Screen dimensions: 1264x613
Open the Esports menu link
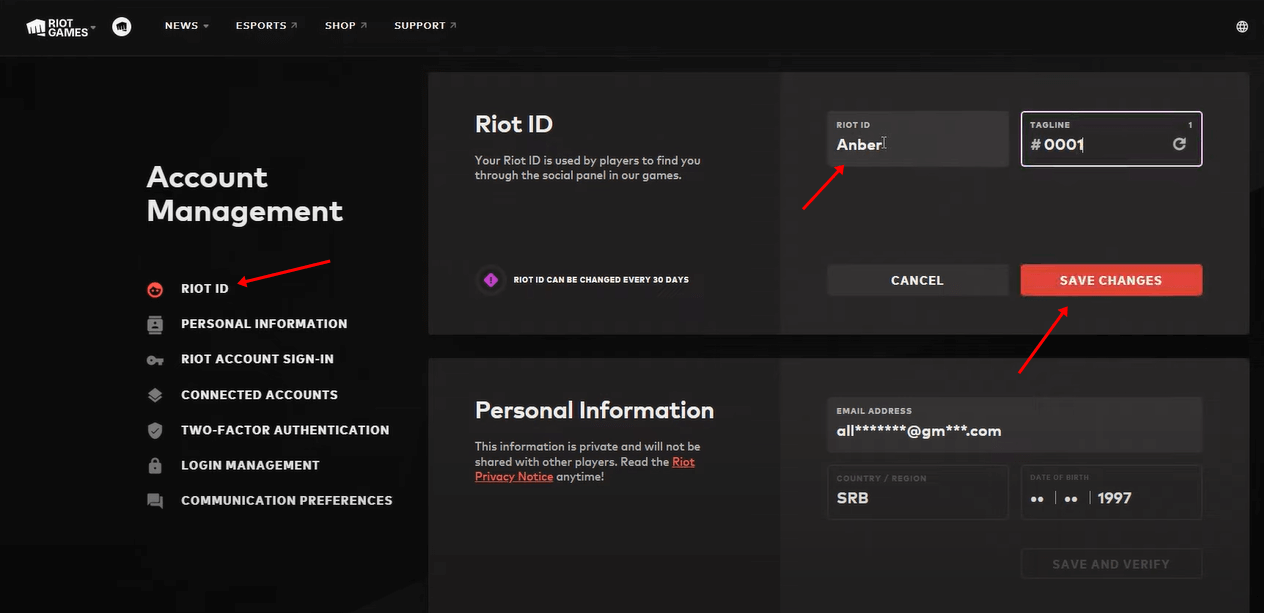point(266,26)
